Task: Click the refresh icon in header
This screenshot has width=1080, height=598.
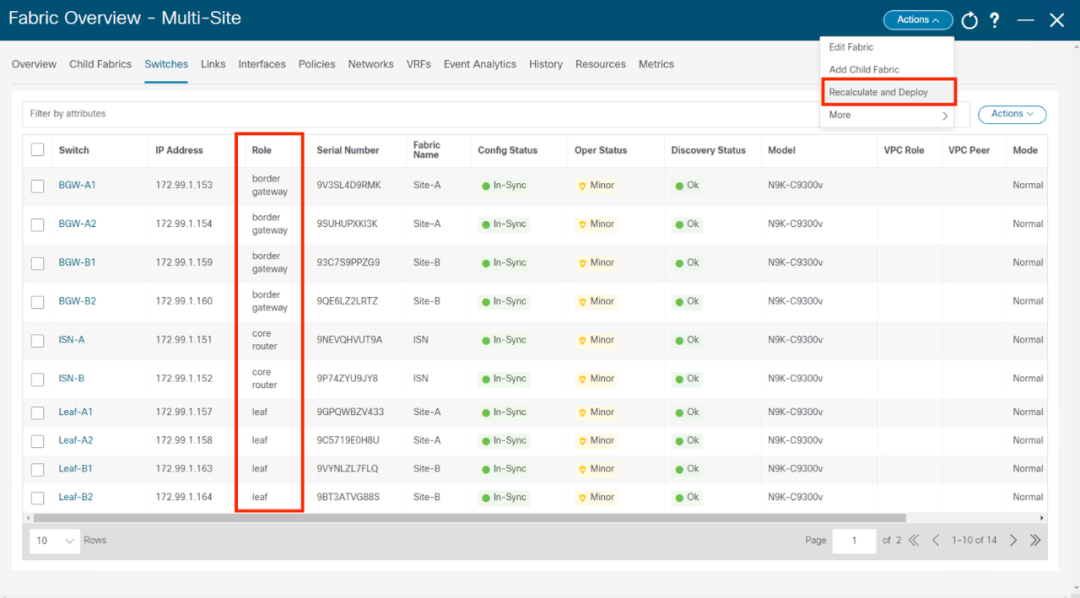Action: (x=969, y=20)
